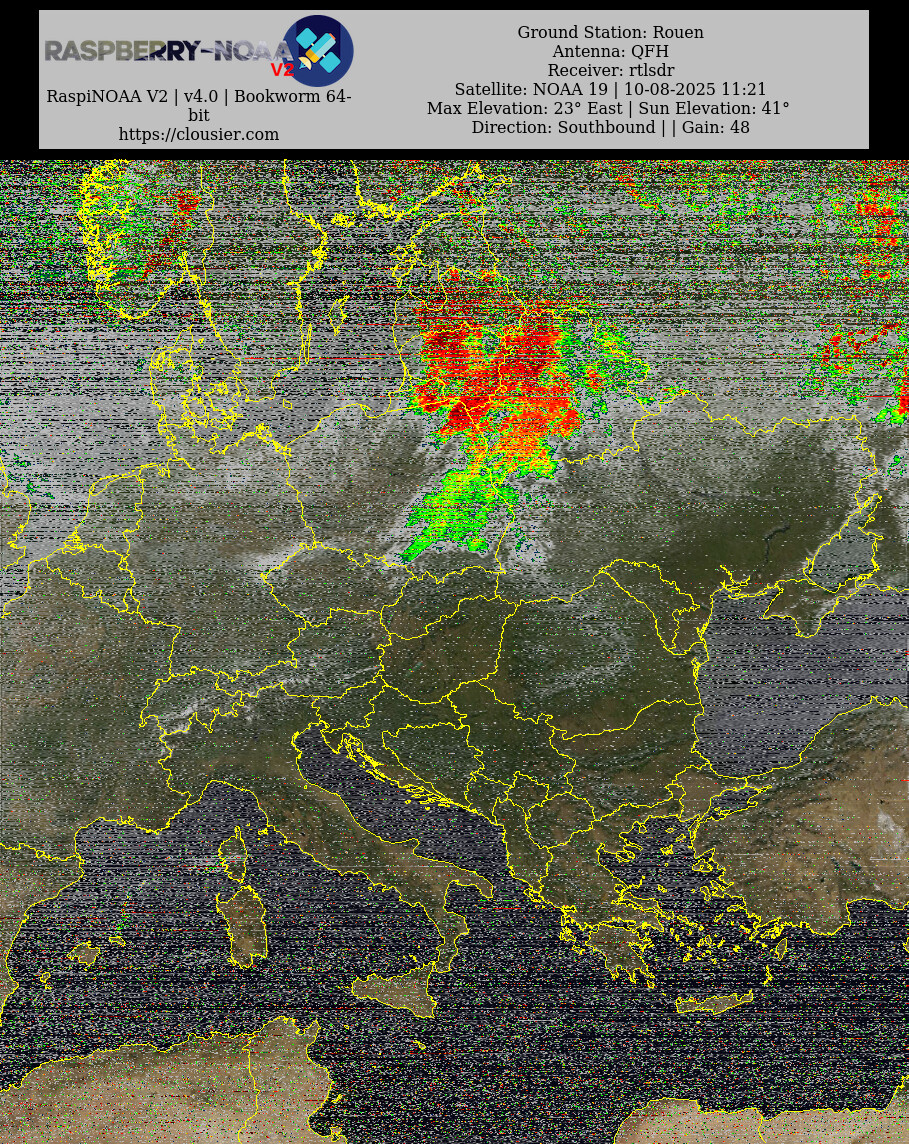Click the 'Receiver: rtlsdr' line
Image resolution: width=909 pixels, height=1144 pixels.
(x=611, y=70)
